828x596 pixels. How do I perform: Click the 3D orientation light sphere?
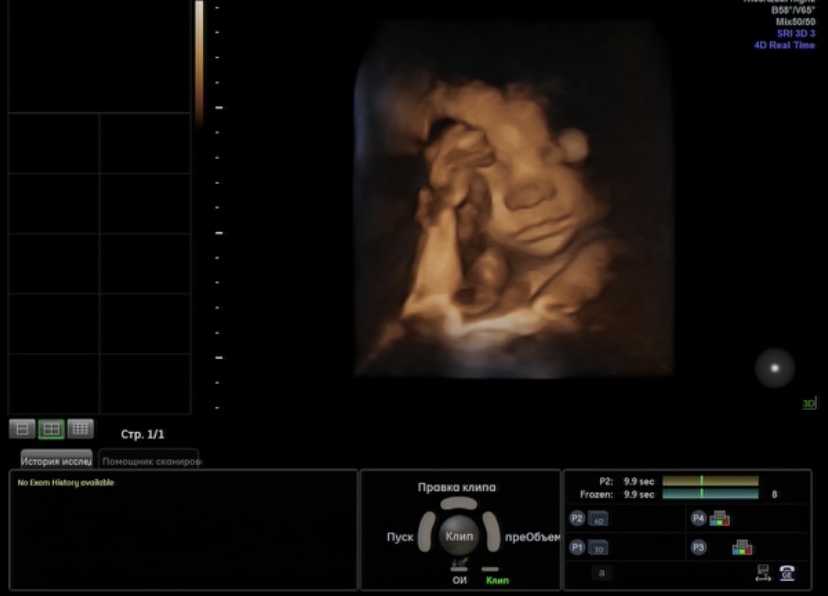(775, 368)
